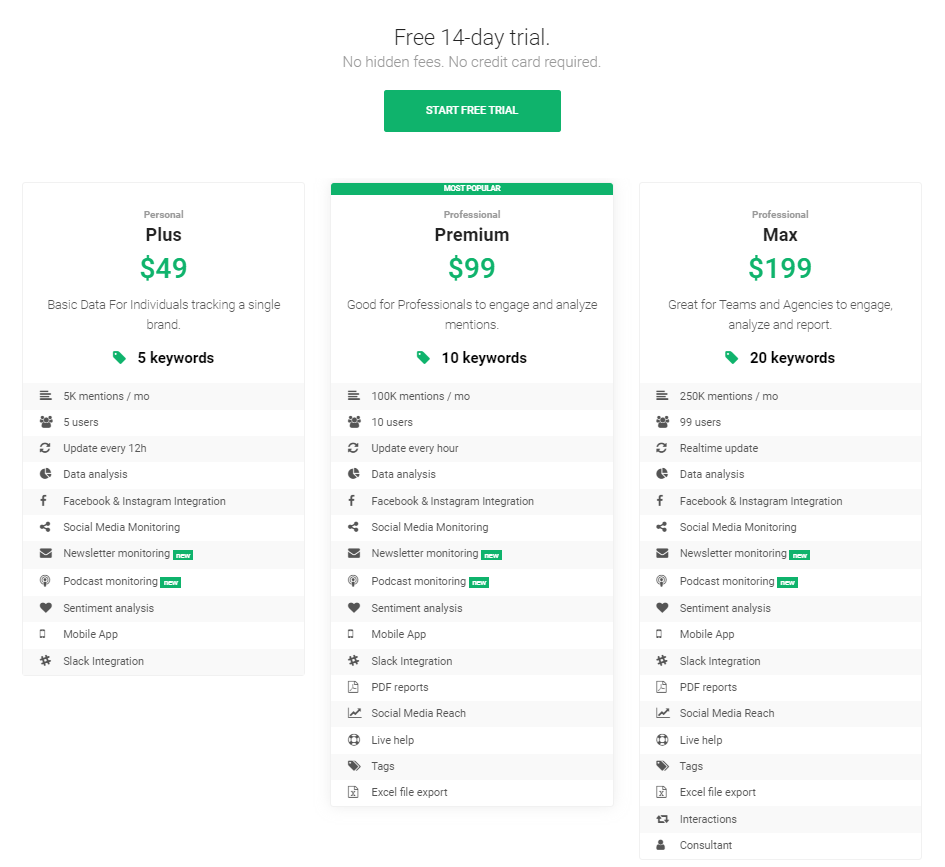
Task: Click the Slack icon in the Plus plan
Action: coord(45,661)
